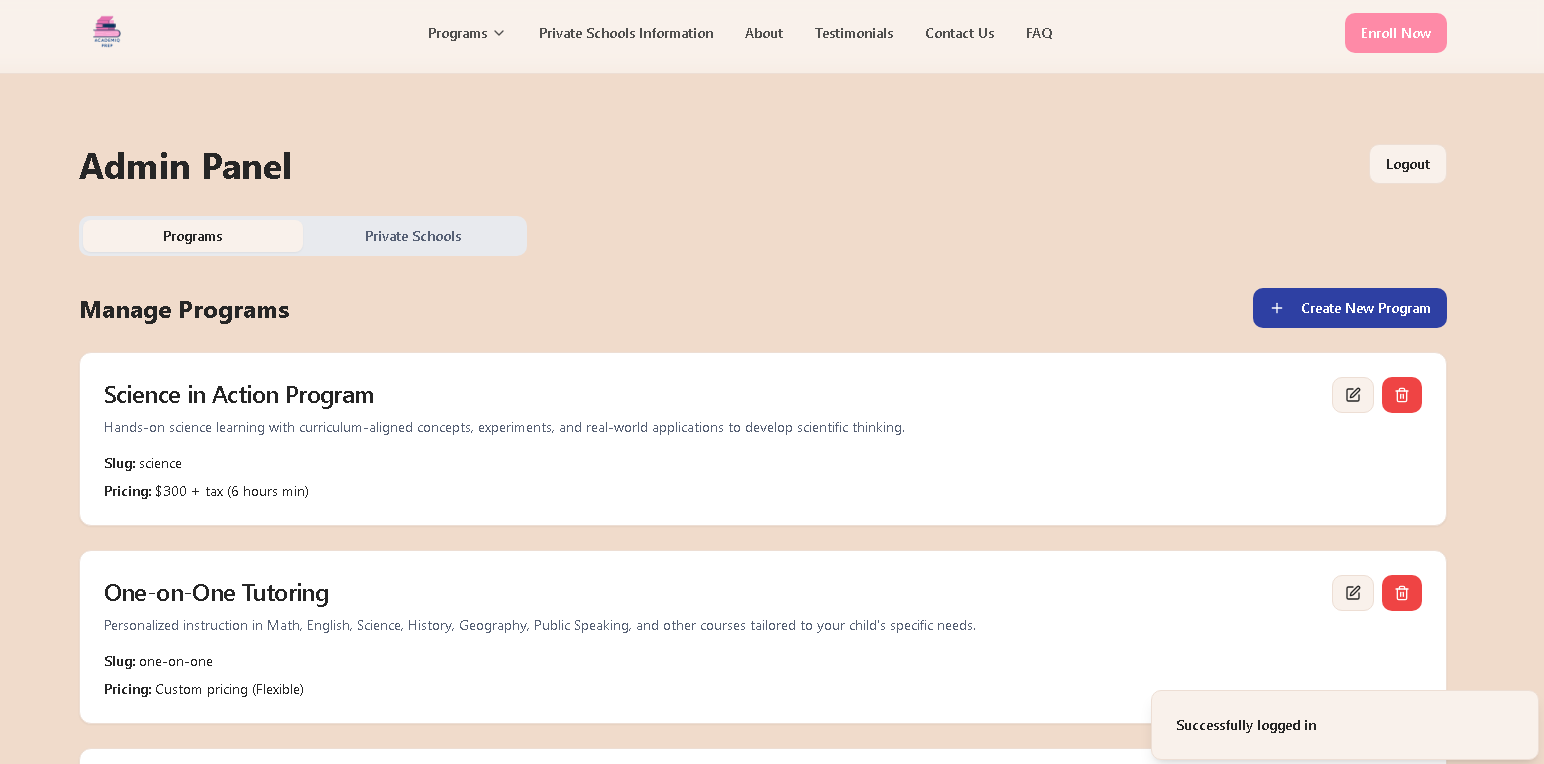Click the delete trash icon for Science in Action

(x=1401, y=394)
